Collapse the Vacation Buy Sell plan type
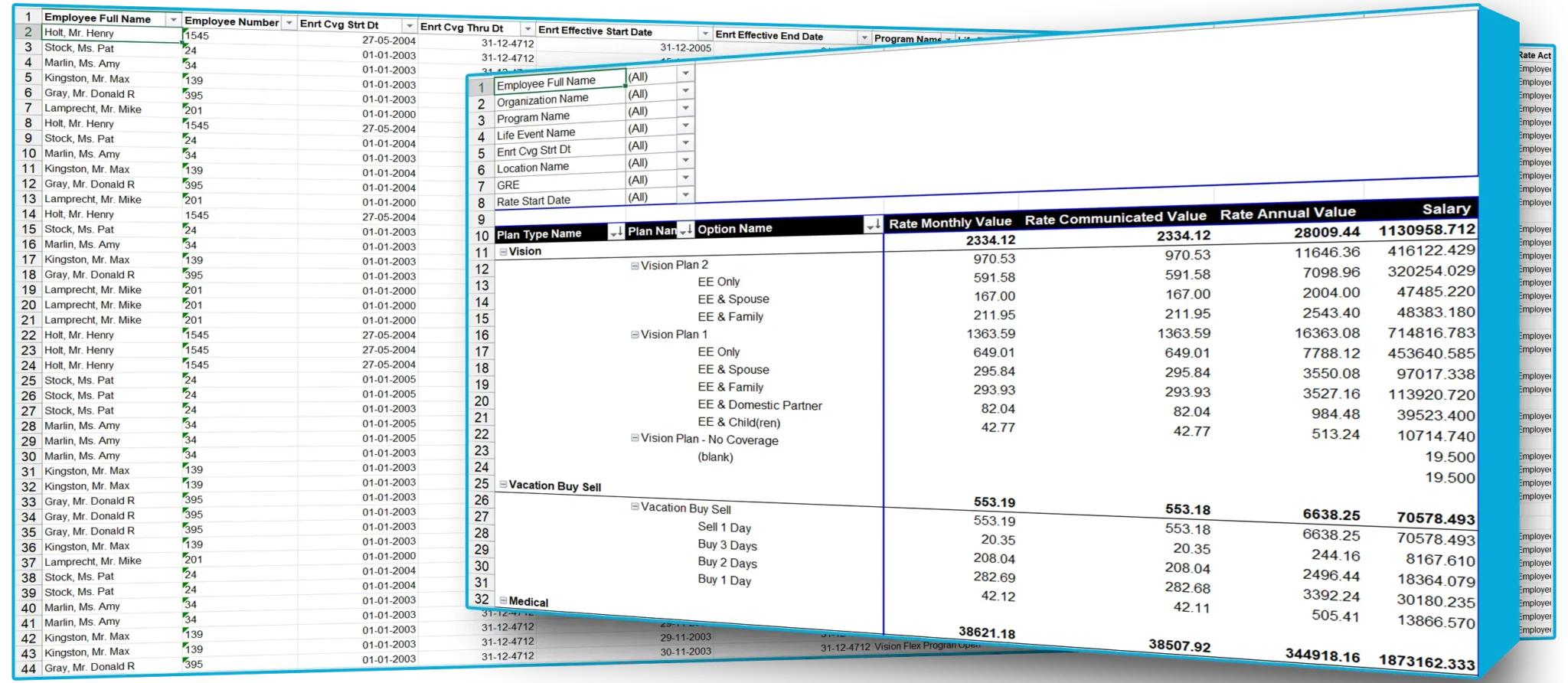 coord(503,485)
